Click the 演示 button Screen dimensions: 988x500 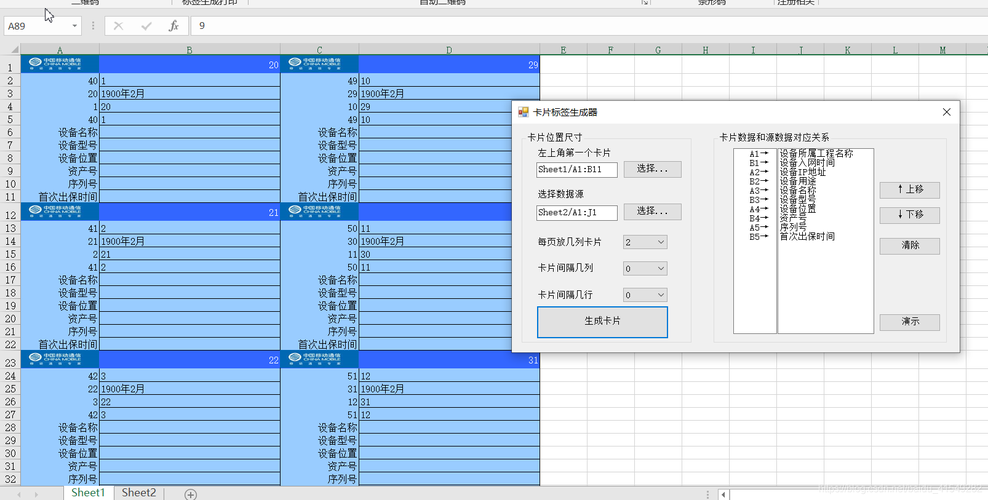[x=910, y=322]
